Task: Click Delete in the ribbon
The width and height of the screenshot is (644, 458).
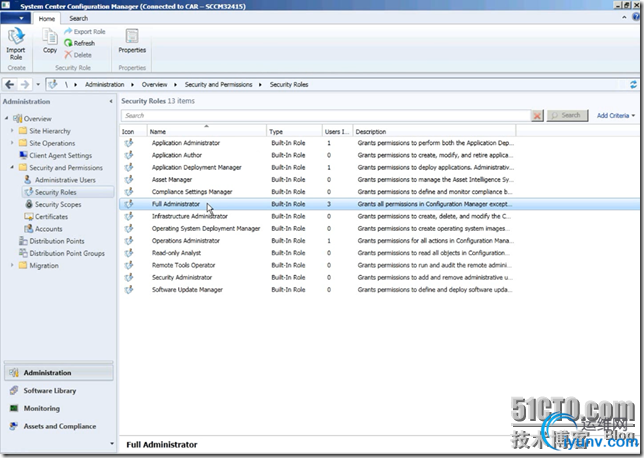Action: [78, 55]
